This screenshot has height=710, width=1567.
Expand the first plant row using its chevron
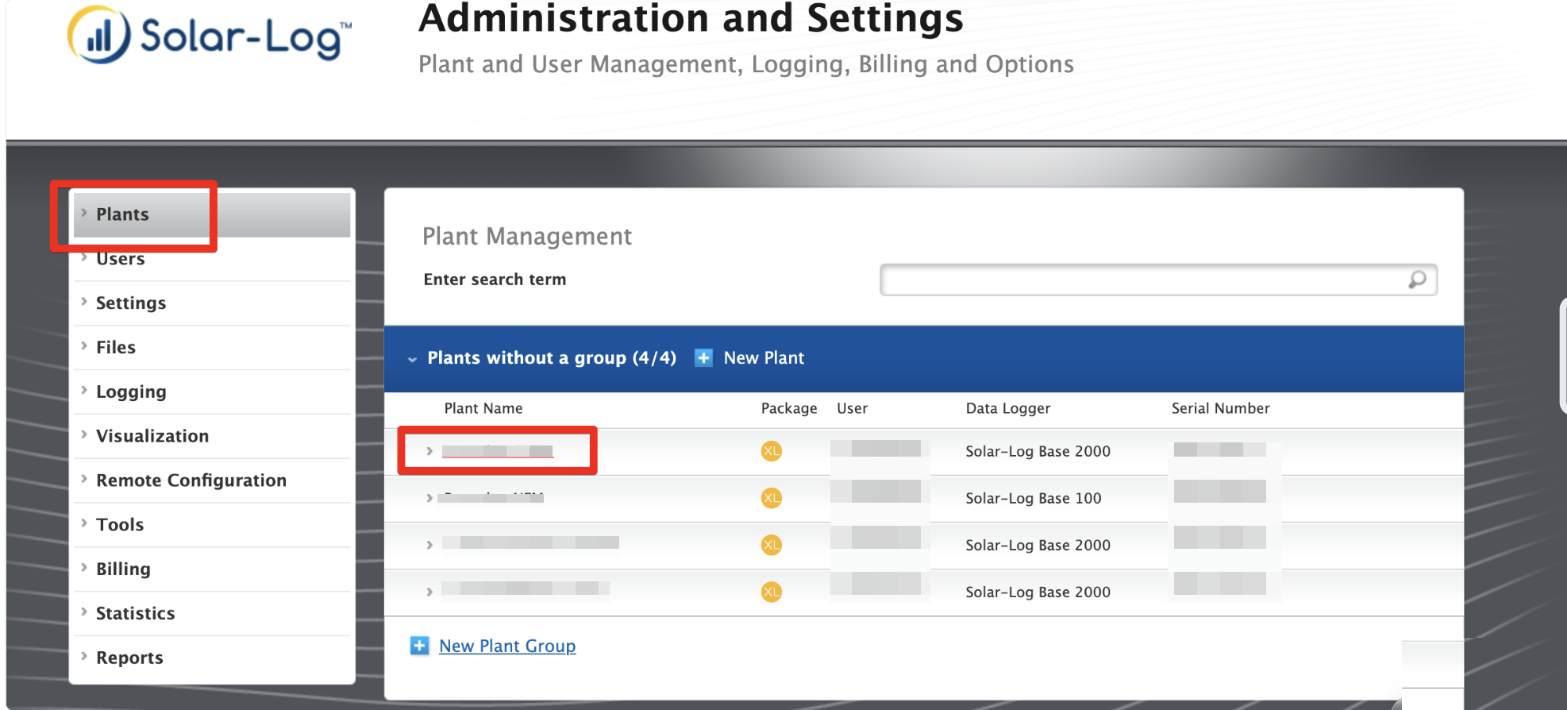click(429, 451)
